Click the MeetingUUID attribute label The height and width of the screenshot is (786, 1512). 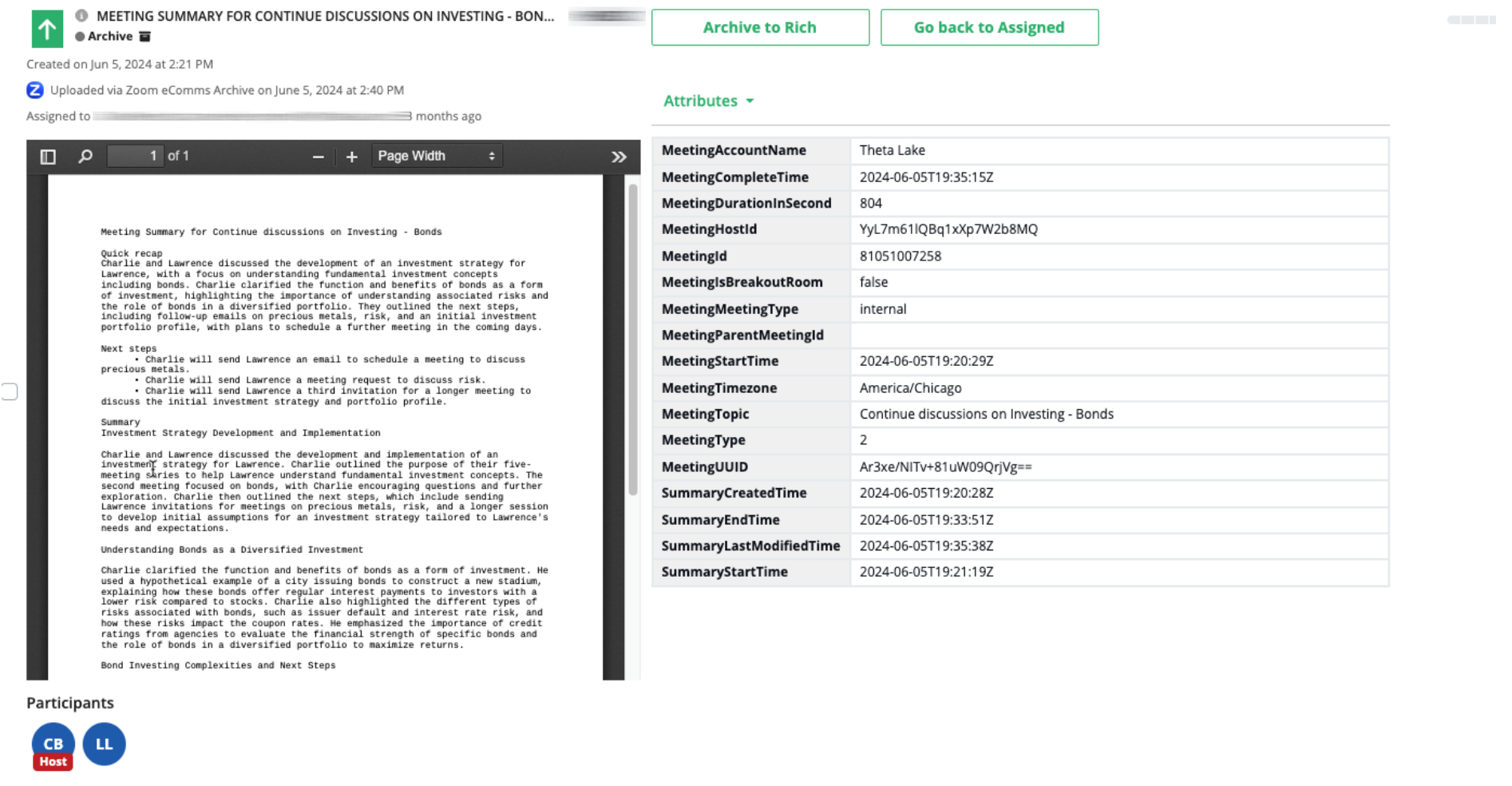pos(704,467)
